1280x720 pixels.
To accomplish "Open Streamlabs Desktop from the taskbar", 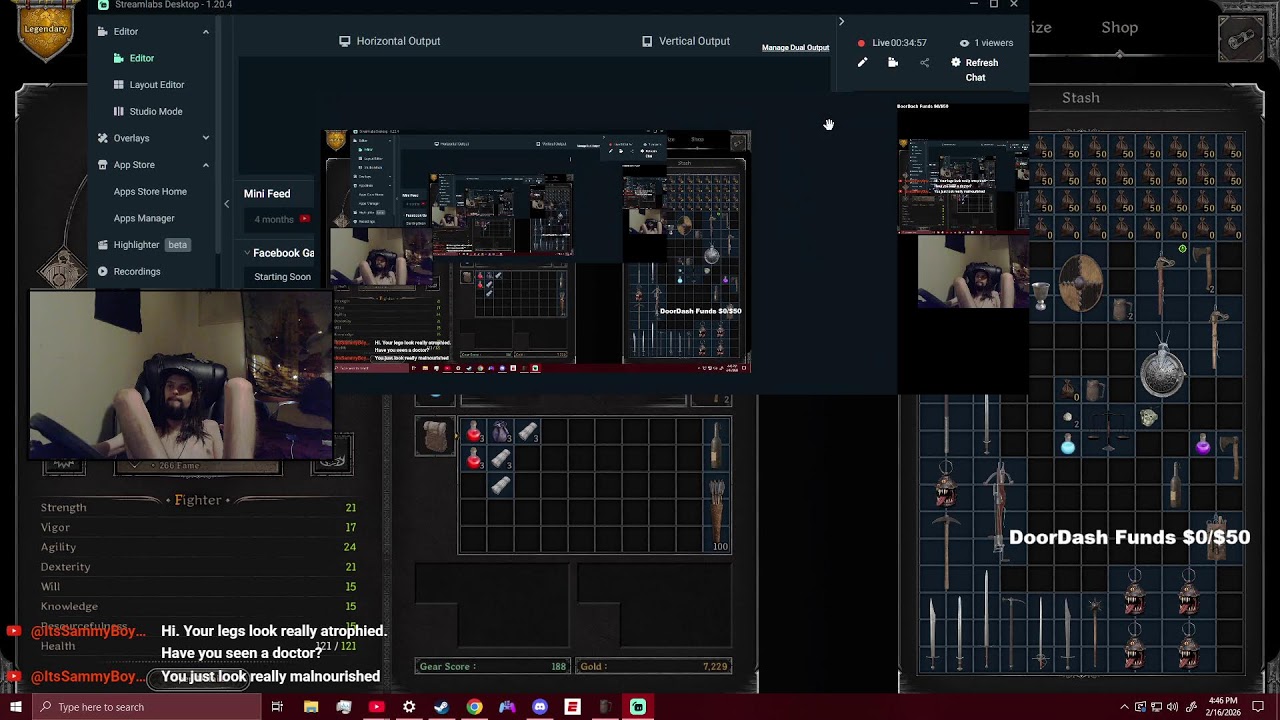I will point(638,707).
